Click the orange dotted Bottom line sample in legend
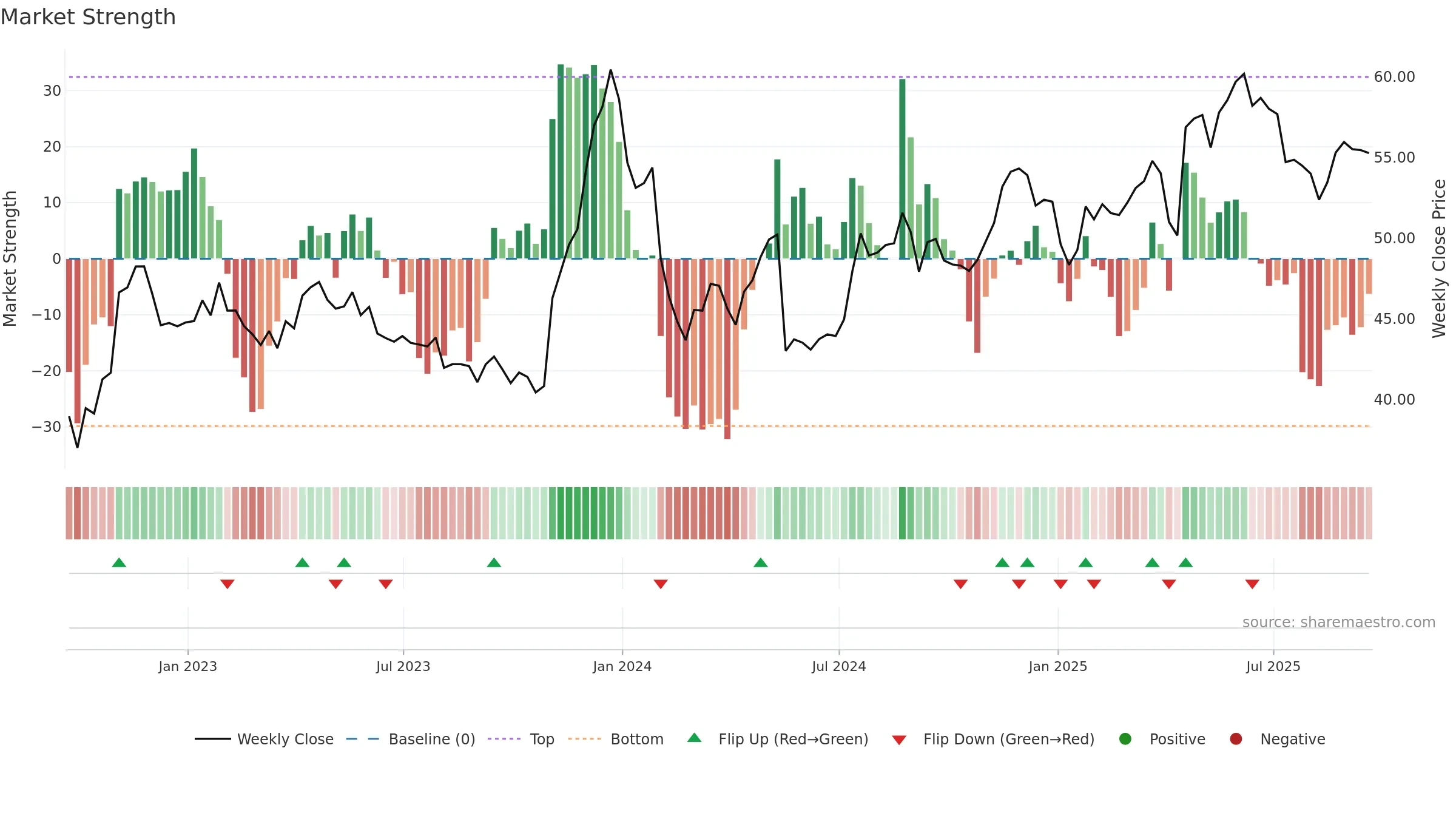 coord(585,739)
